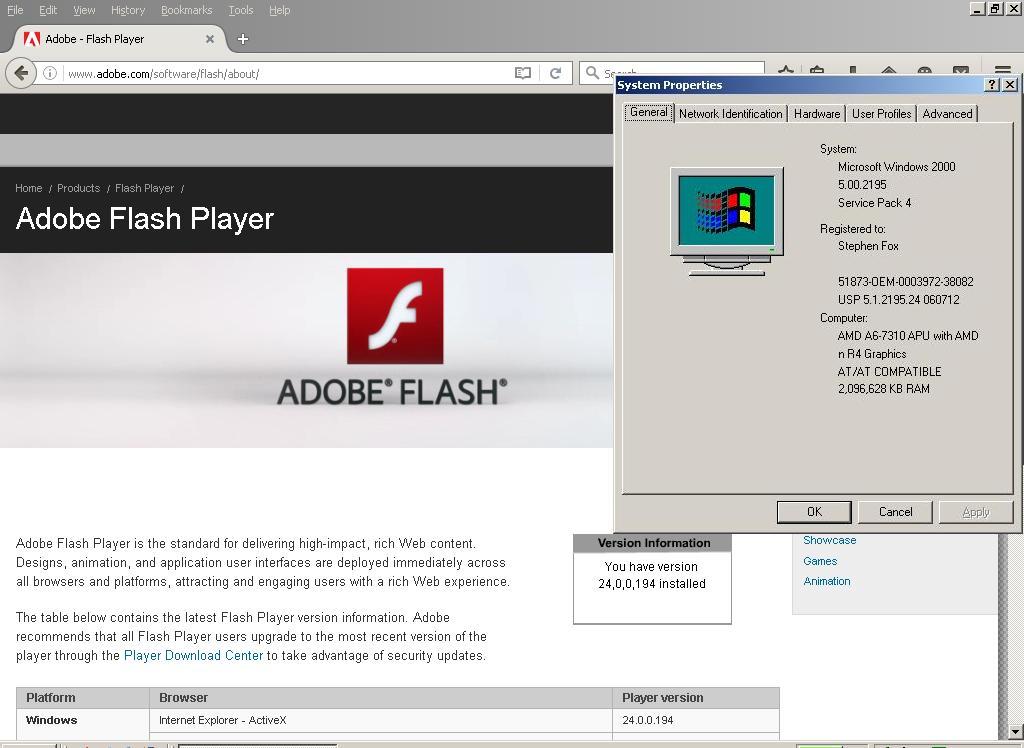This screenshot has height=748, width=1024.
Task: Click the 'Version Information' box header
Action: coord(652,543)
